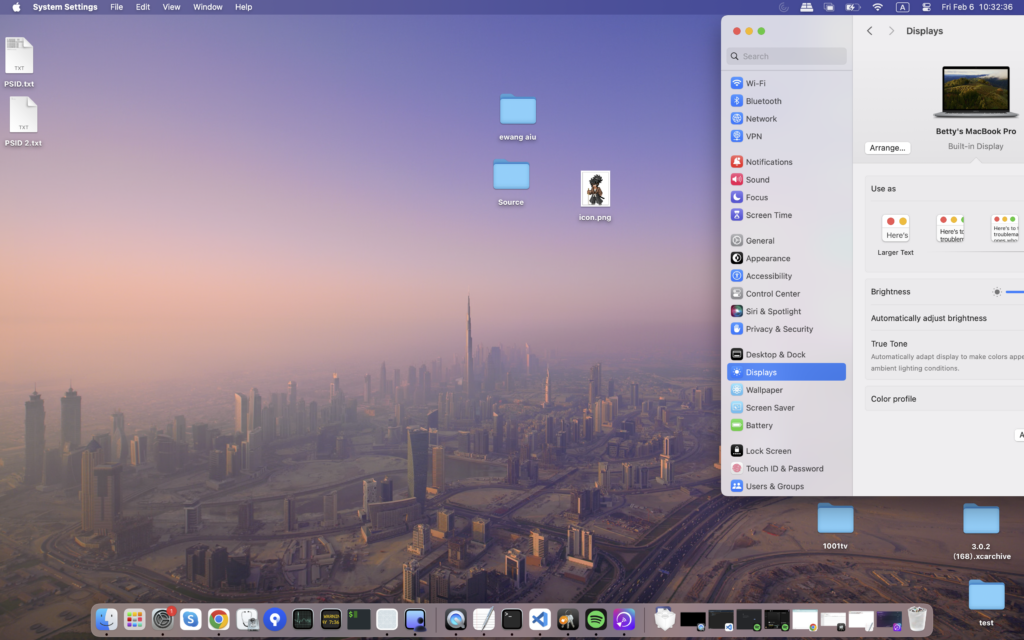1024x640 pixels.
Task: Select Privacy & Security in sidebar
Action: coord(778,329)
